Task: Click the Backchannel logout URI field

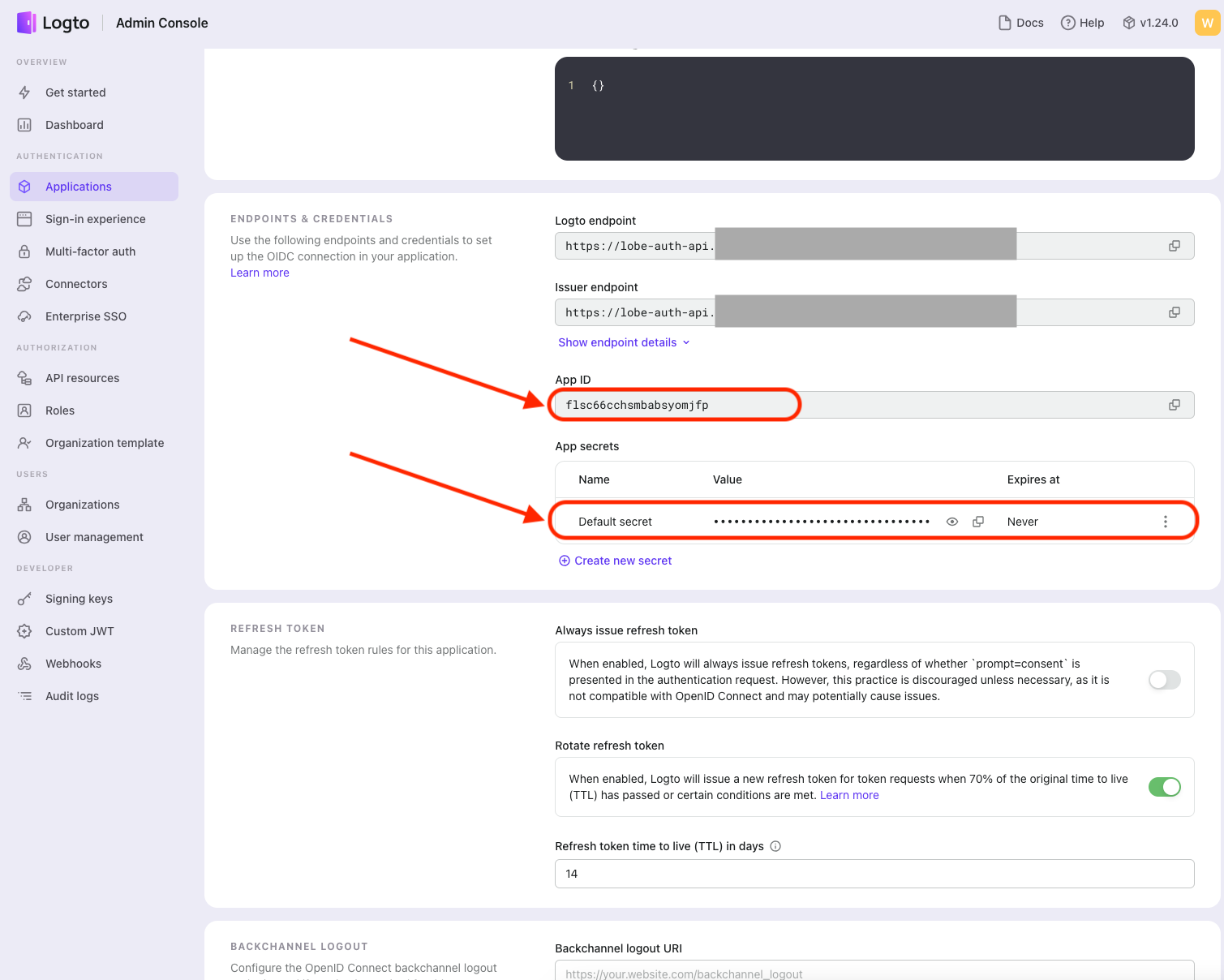Action: 874,972
